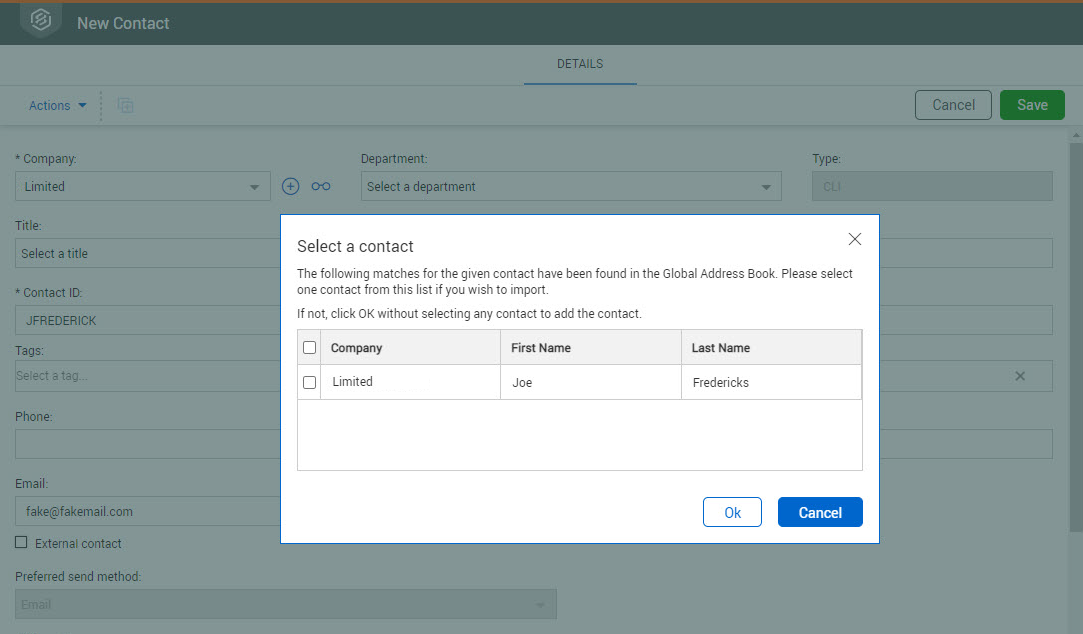
Task: Enable the External contact checkbox
Action: point(21,543)
